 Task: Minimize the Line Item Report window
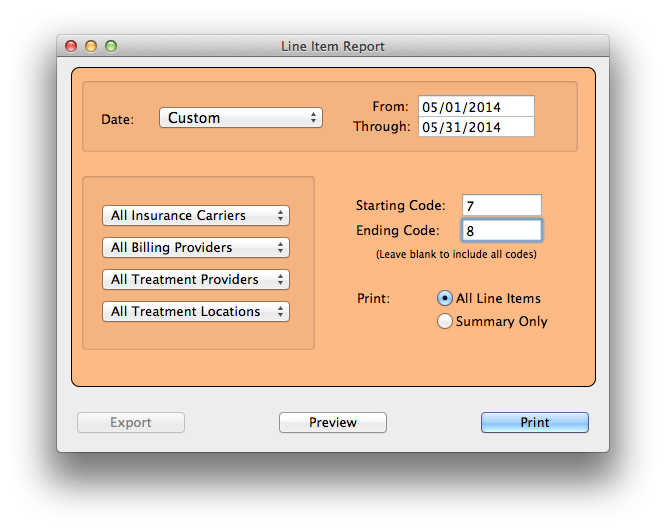tap(91, 46)
